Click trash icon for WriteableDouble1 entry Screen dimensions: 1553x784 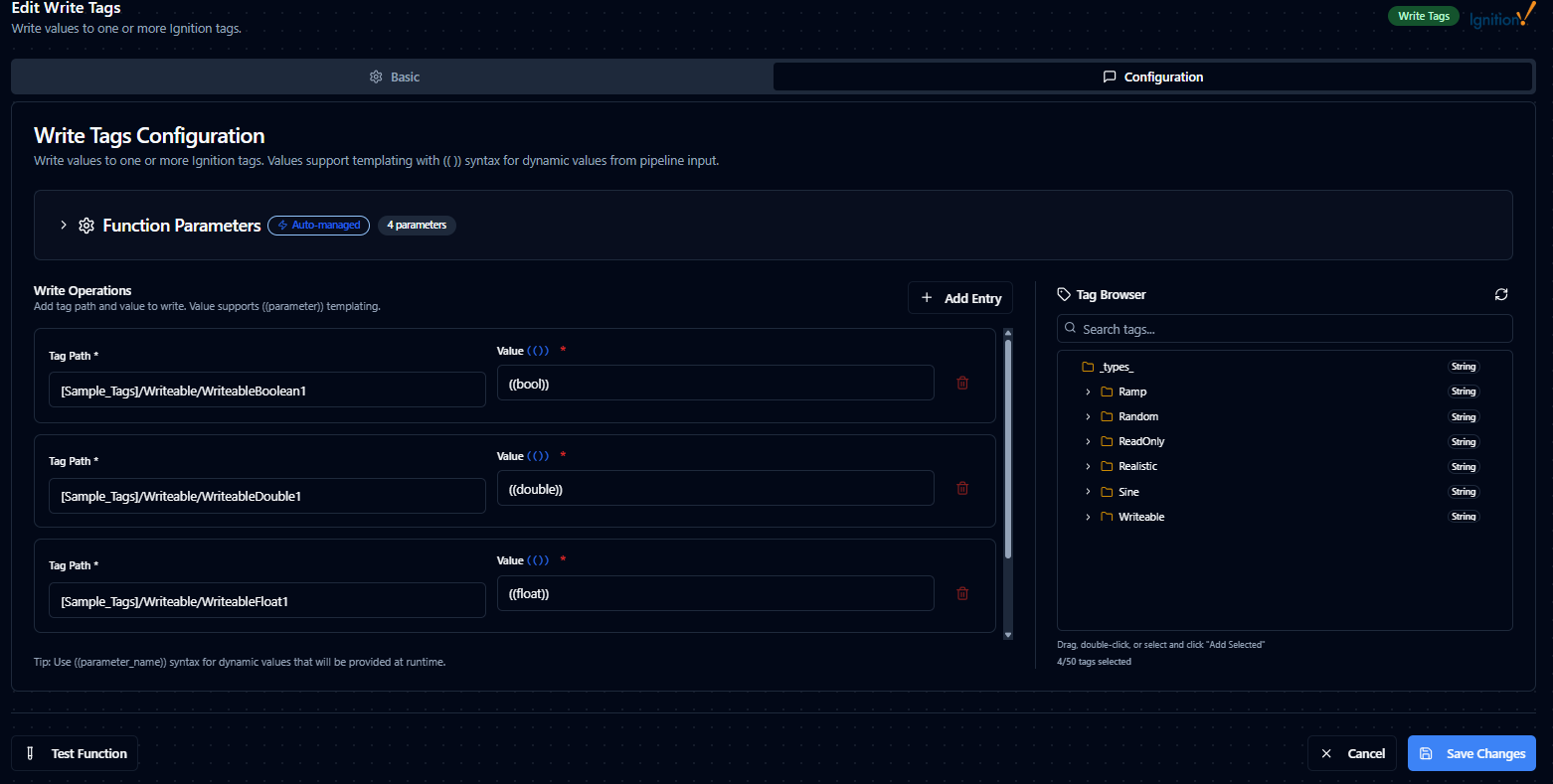[962, 488]
